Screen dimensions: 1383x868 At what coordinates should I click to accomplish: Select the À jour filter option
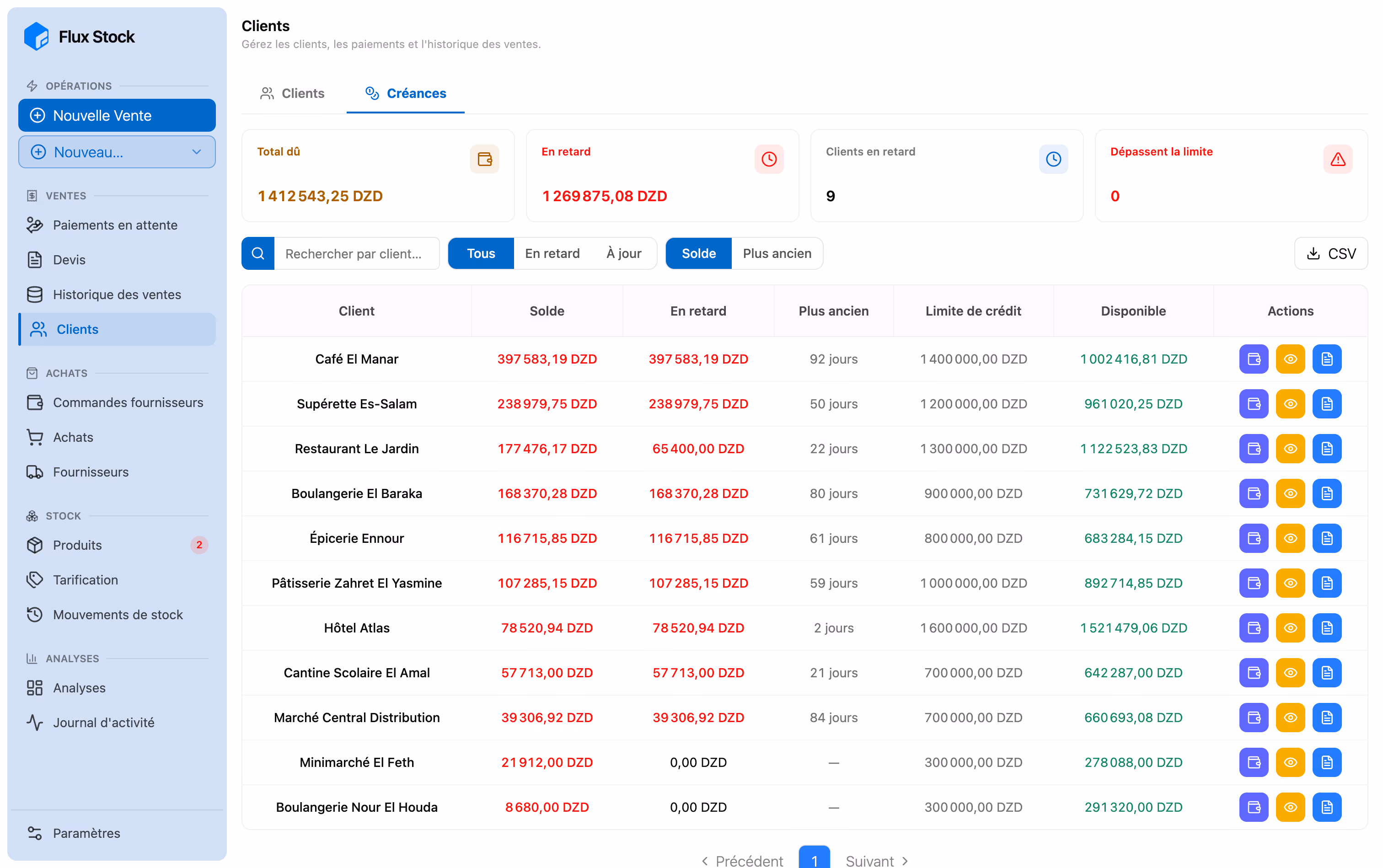623,253
